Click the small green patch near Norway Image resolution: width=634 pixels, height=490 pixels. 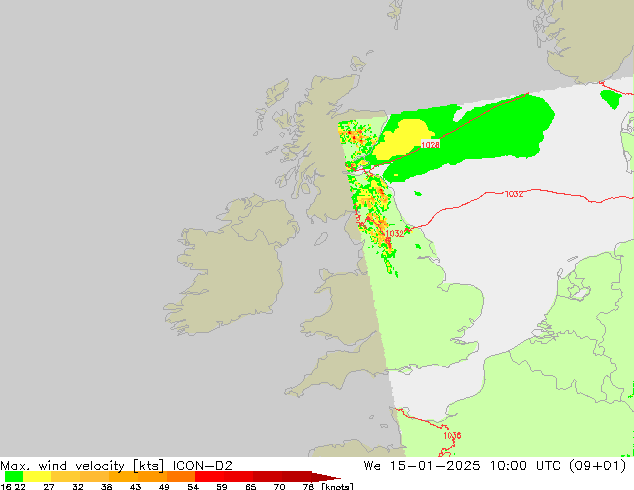point(611,99)
